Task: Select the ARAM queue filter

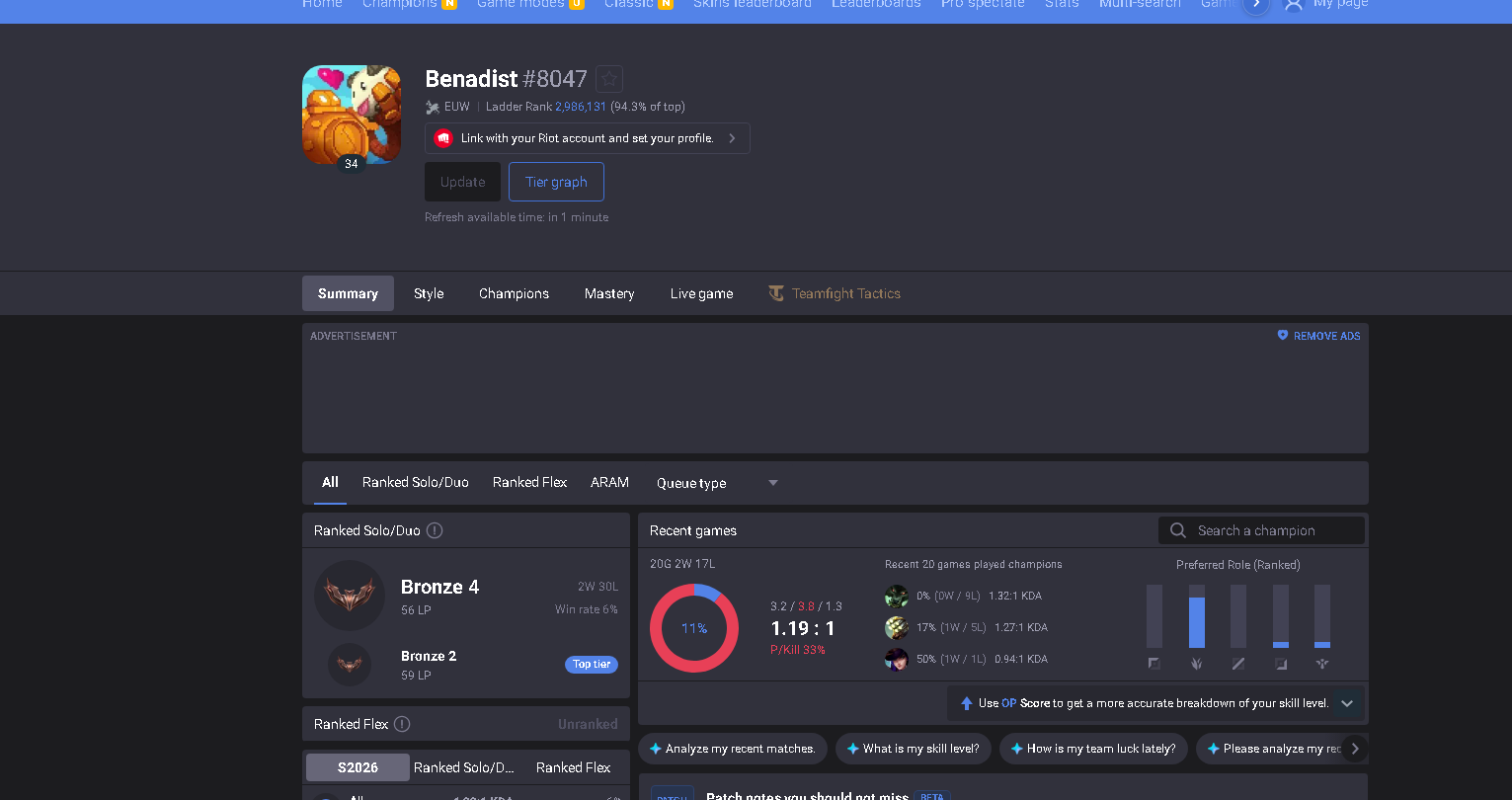Action: pyautogui.click(x=609, y=482)
